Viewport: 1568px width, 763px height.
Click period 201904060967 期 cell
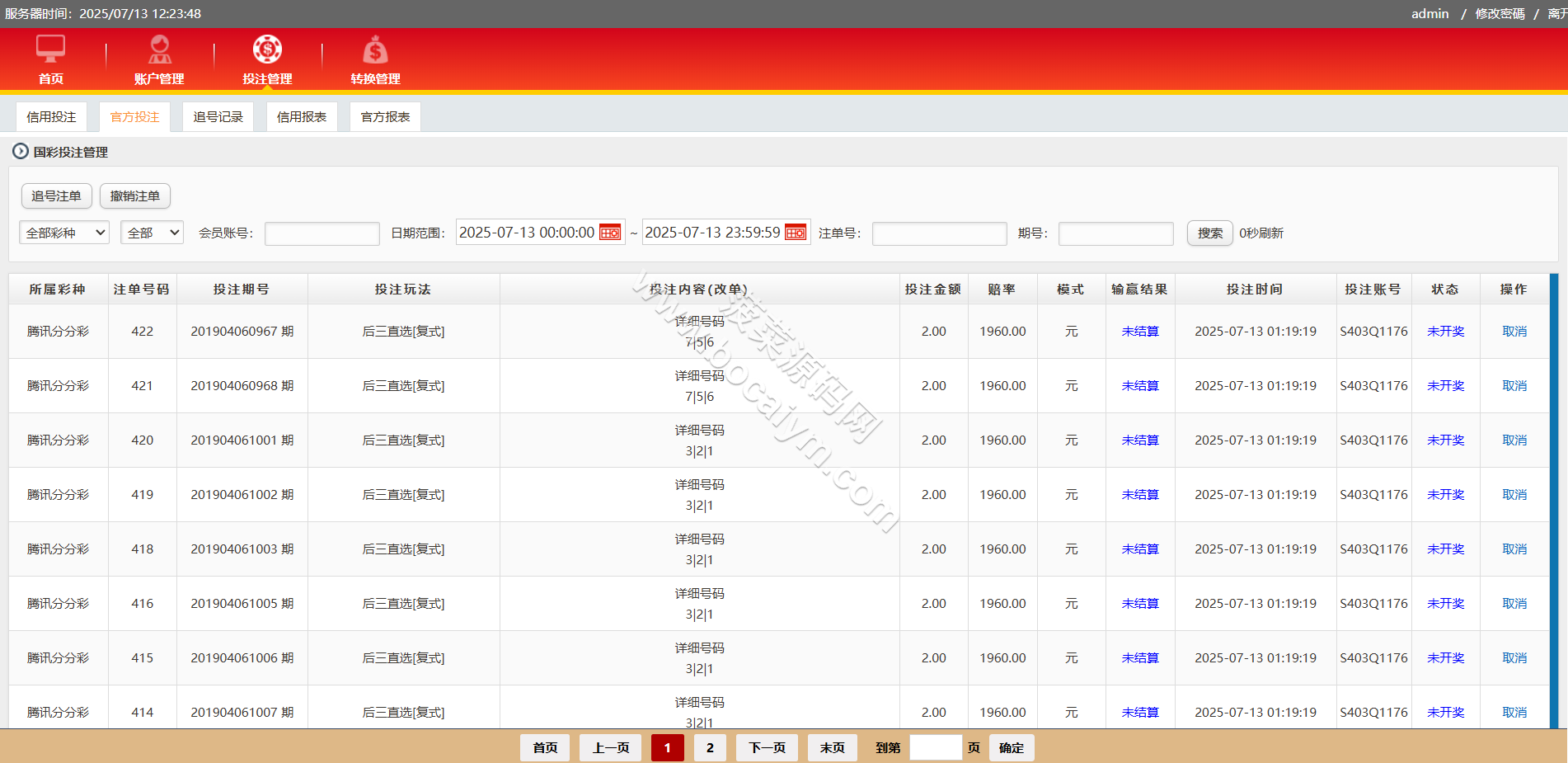[242, 332]
